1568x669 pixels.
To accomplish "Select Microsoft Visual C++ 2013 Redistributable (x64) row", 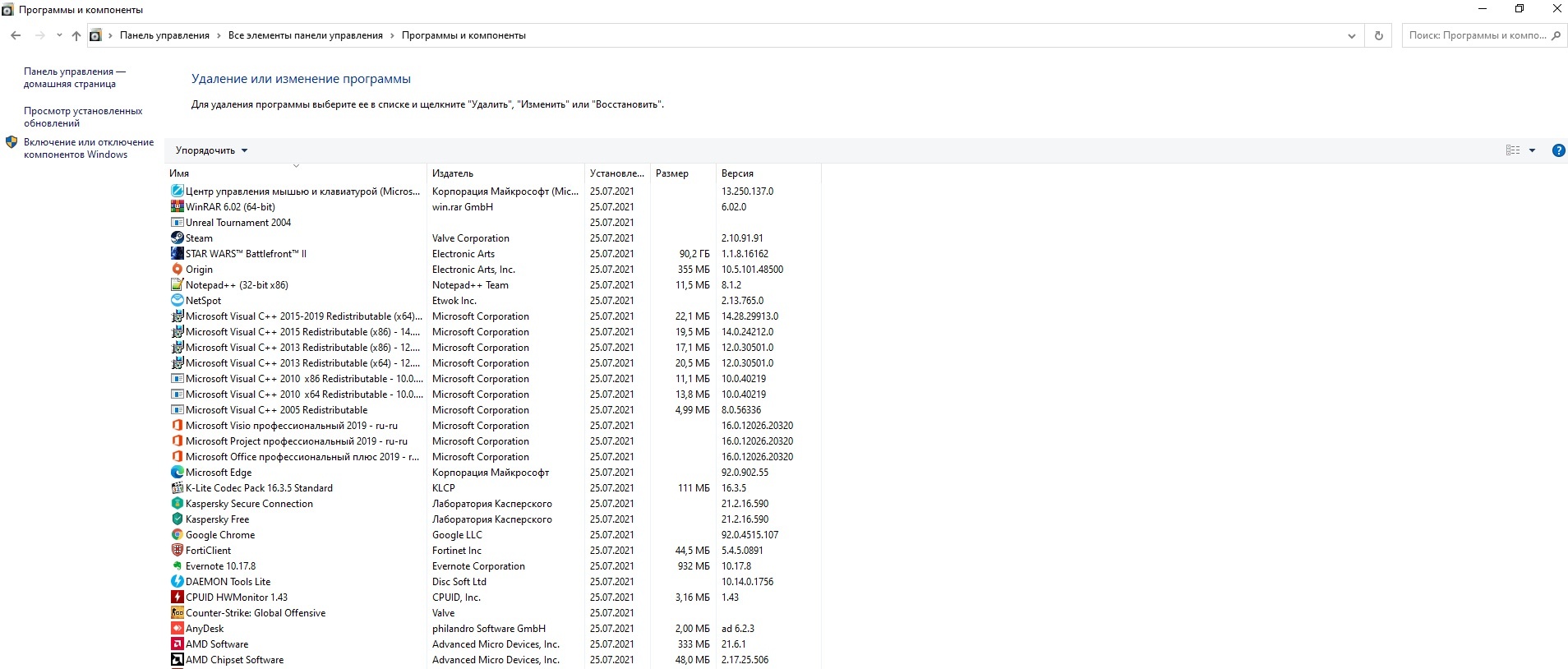I will click(x=493, y=363).
